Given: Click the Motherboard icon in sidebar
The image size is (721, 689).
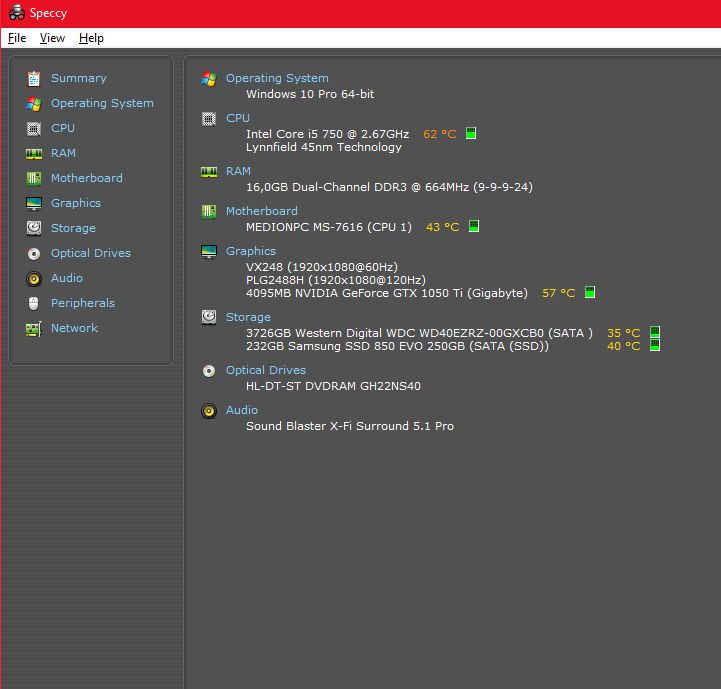Looking at the screenshot, I should [34, 178].
